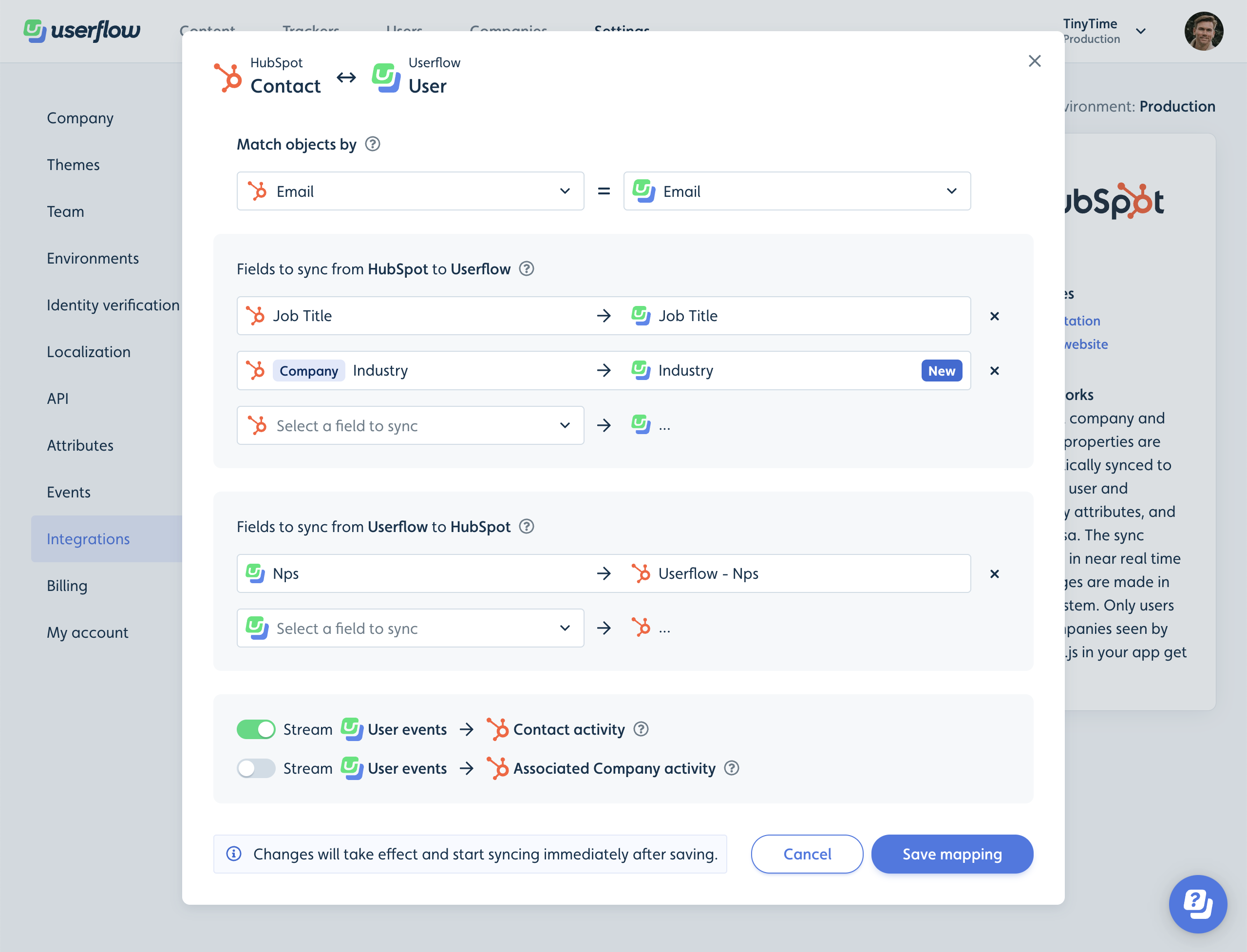This screenshot has width=1247, height=952.
Task: Click the Contact heading in the dialog
Action: point(285,86)
